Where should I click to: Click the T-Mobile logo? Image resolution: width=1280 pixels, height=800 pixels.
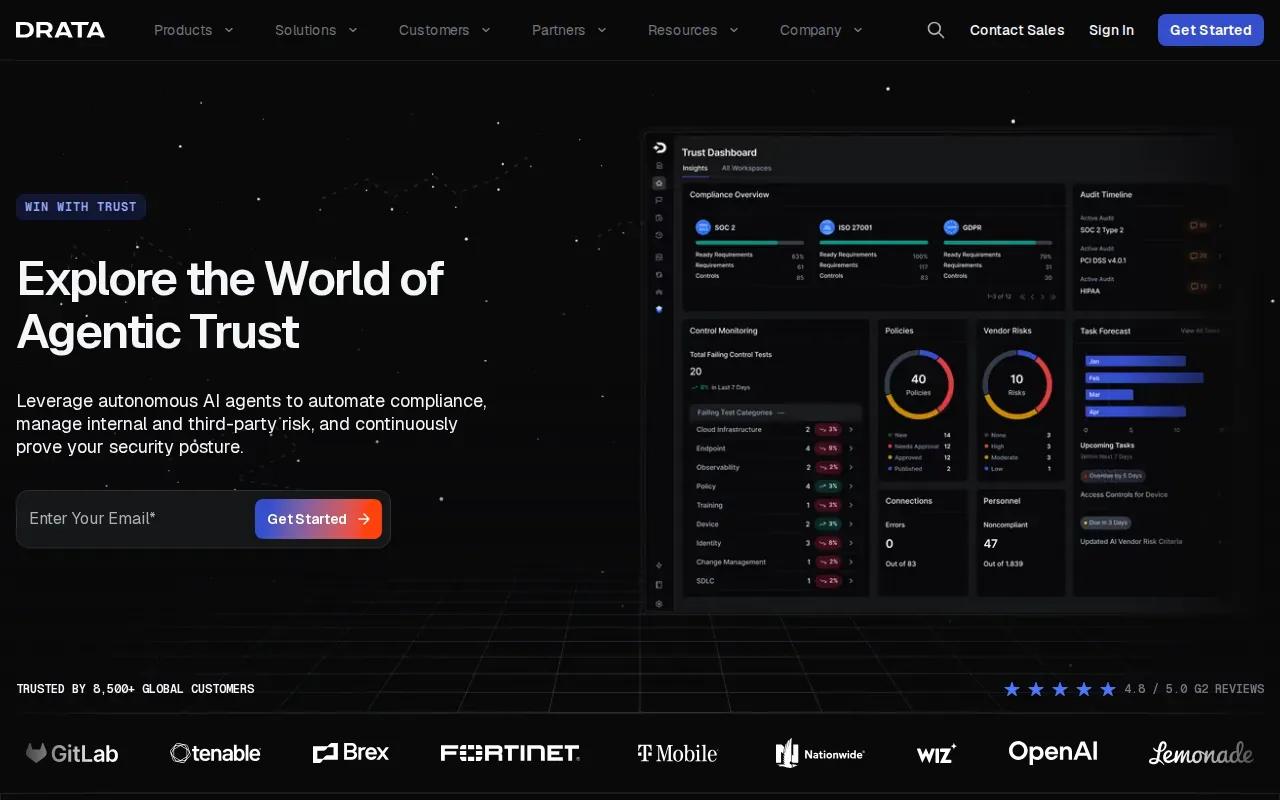pos(677,753)
